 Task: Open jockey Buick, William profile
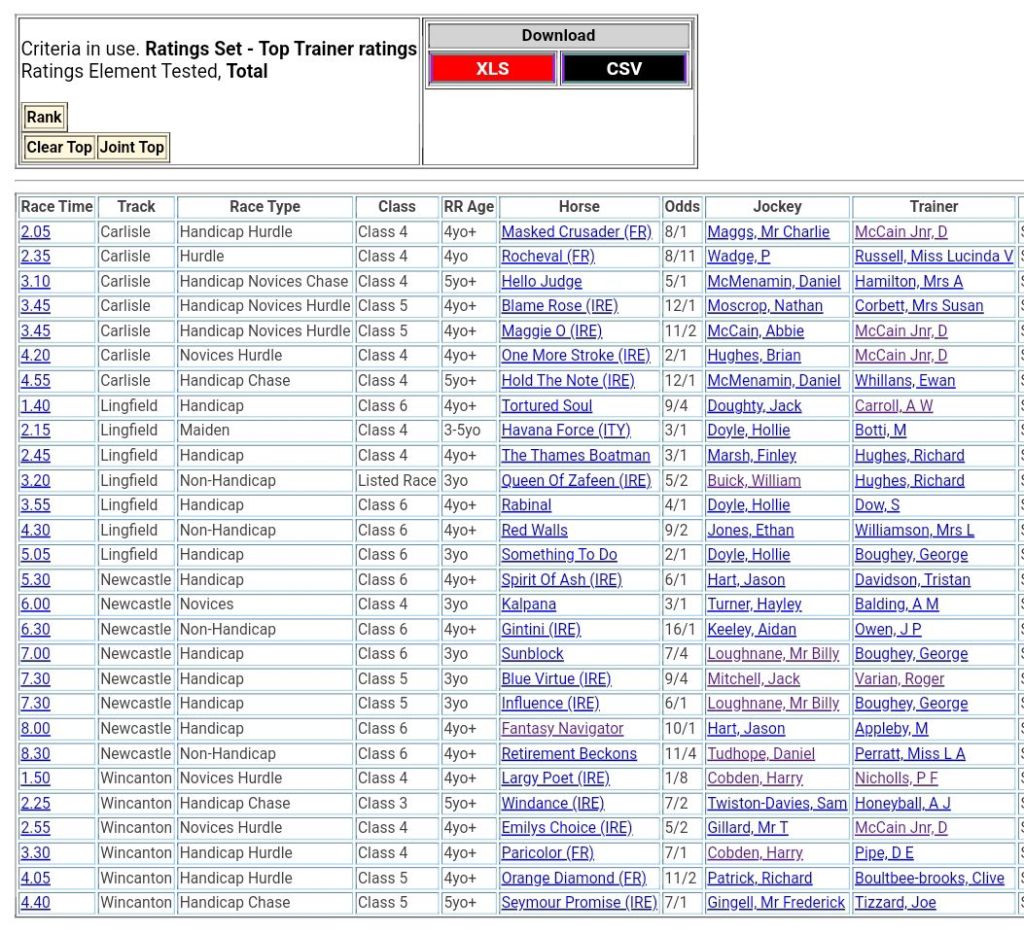pyautogui.click(x=754, y=480)
